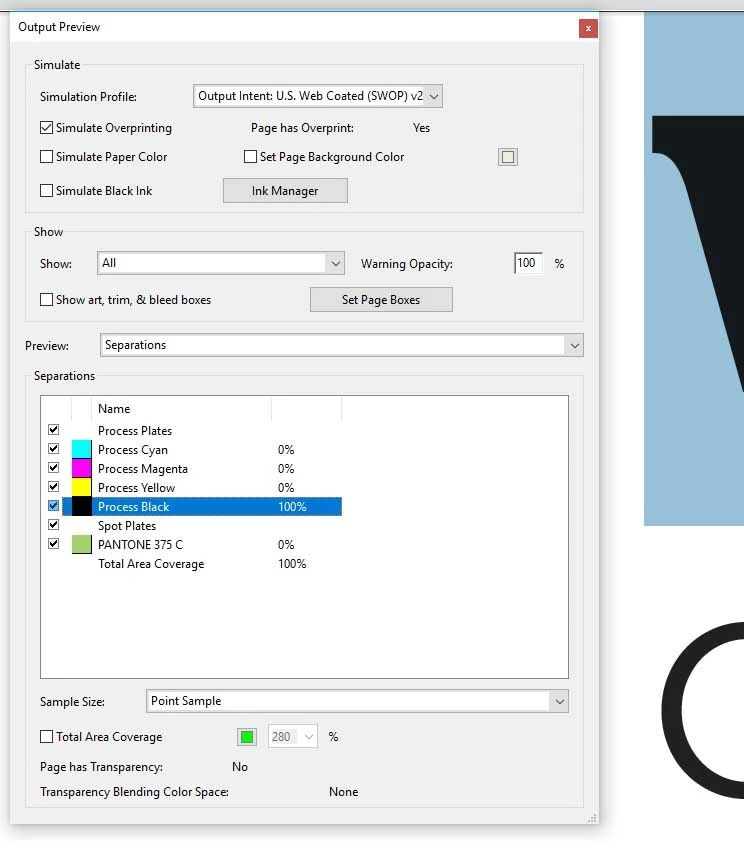Uncheck the Process Yellow plate checkbox
This screenshot has width=744, height=848.
coord(54,487)
